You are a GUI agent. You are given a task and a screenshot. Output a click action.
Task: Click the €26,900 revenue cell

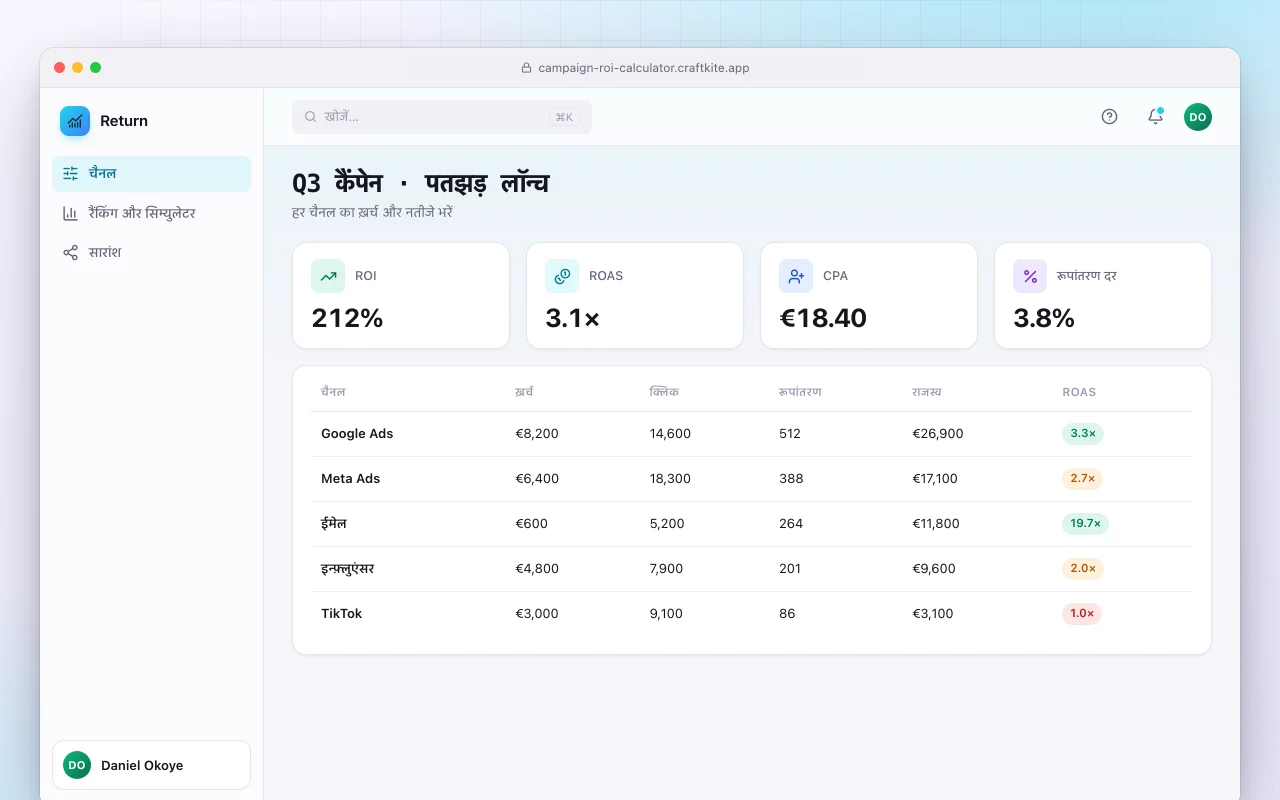pyautogui.click(x=938, y=434)
